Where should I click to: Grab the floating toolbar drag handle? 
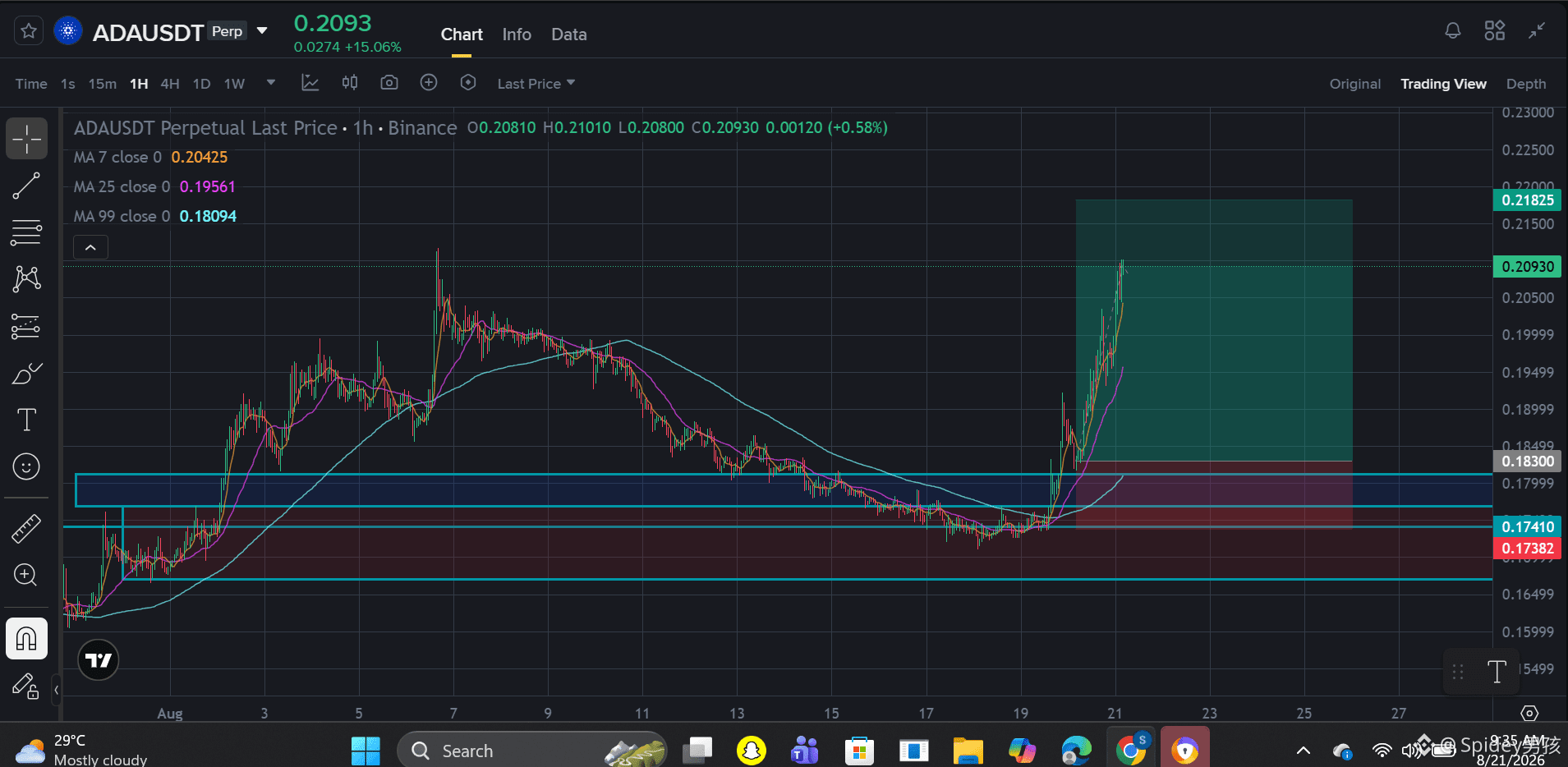[1458, 672]
